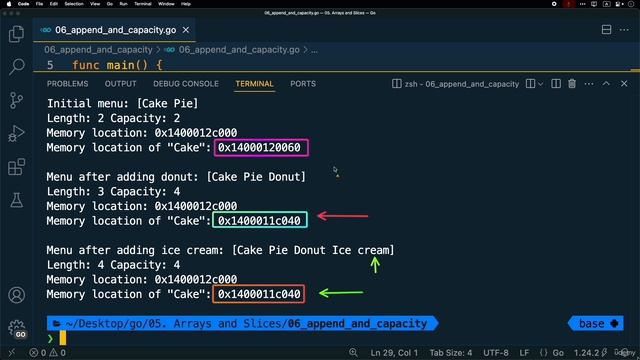
Task: Open the Explorer view in activity bar
Action: coord(16,34)
